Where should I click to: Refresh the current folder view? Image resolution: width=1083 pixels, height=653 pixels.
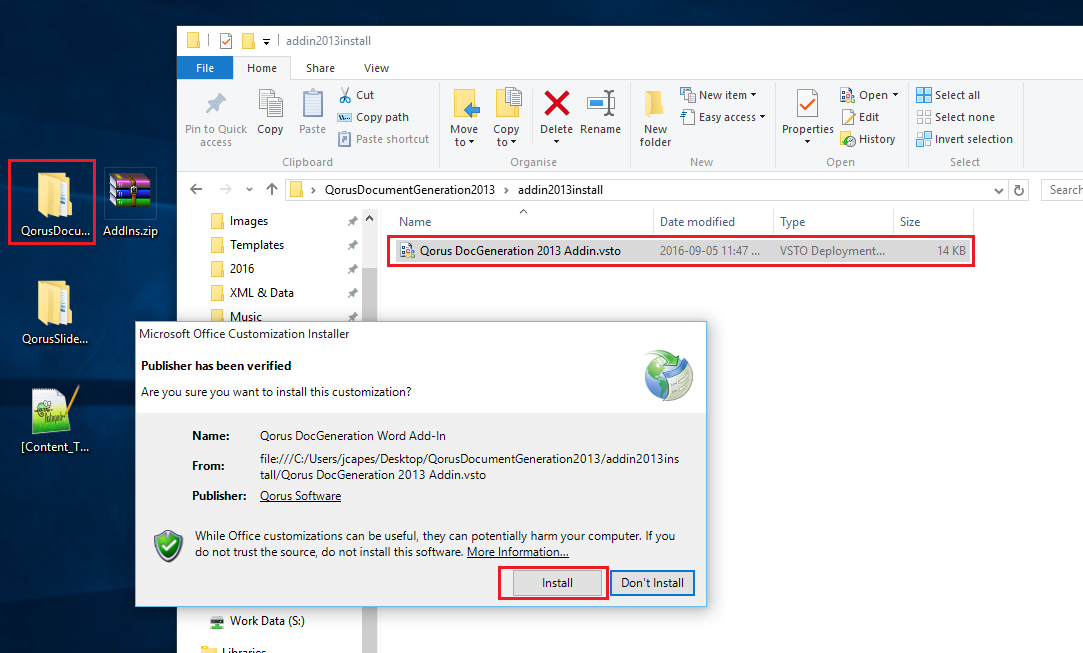point(1019,190)
